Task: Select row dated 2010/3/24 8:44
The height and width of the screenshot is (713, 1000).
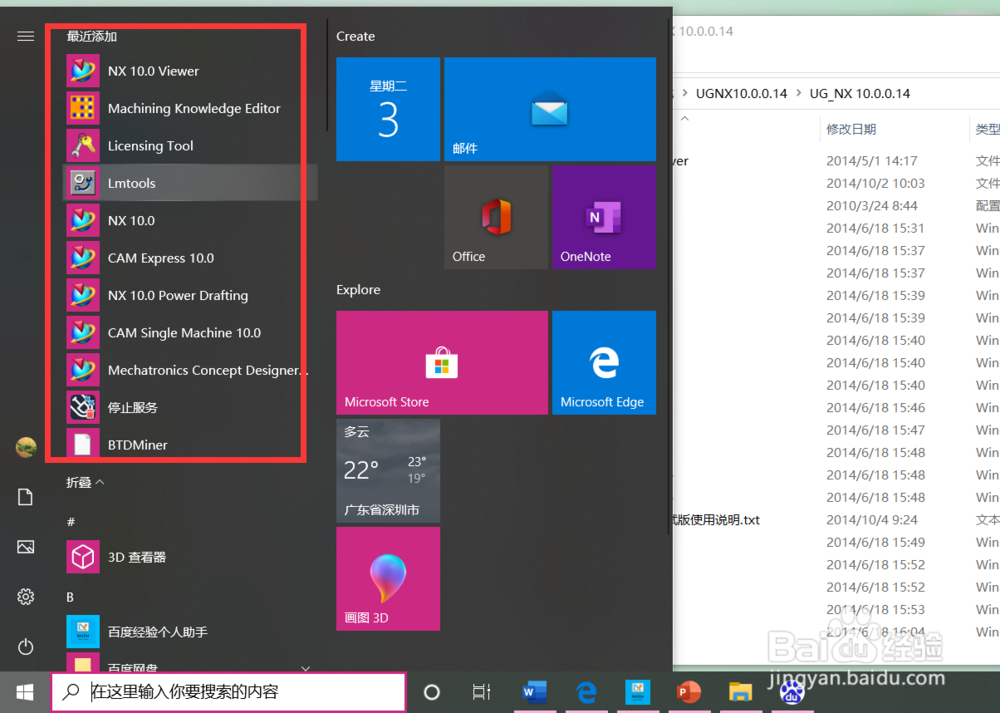Action: [x=837, y=206]
